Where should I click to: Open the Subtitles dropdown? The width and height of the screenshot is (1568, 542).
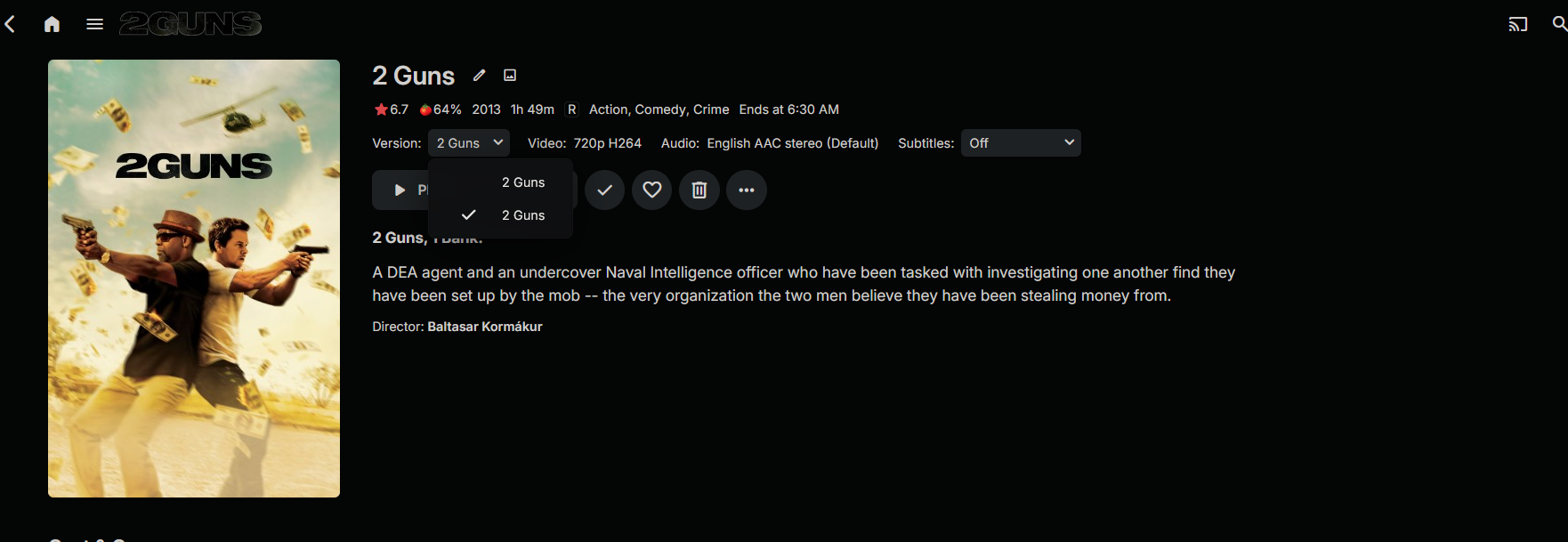1021,143
